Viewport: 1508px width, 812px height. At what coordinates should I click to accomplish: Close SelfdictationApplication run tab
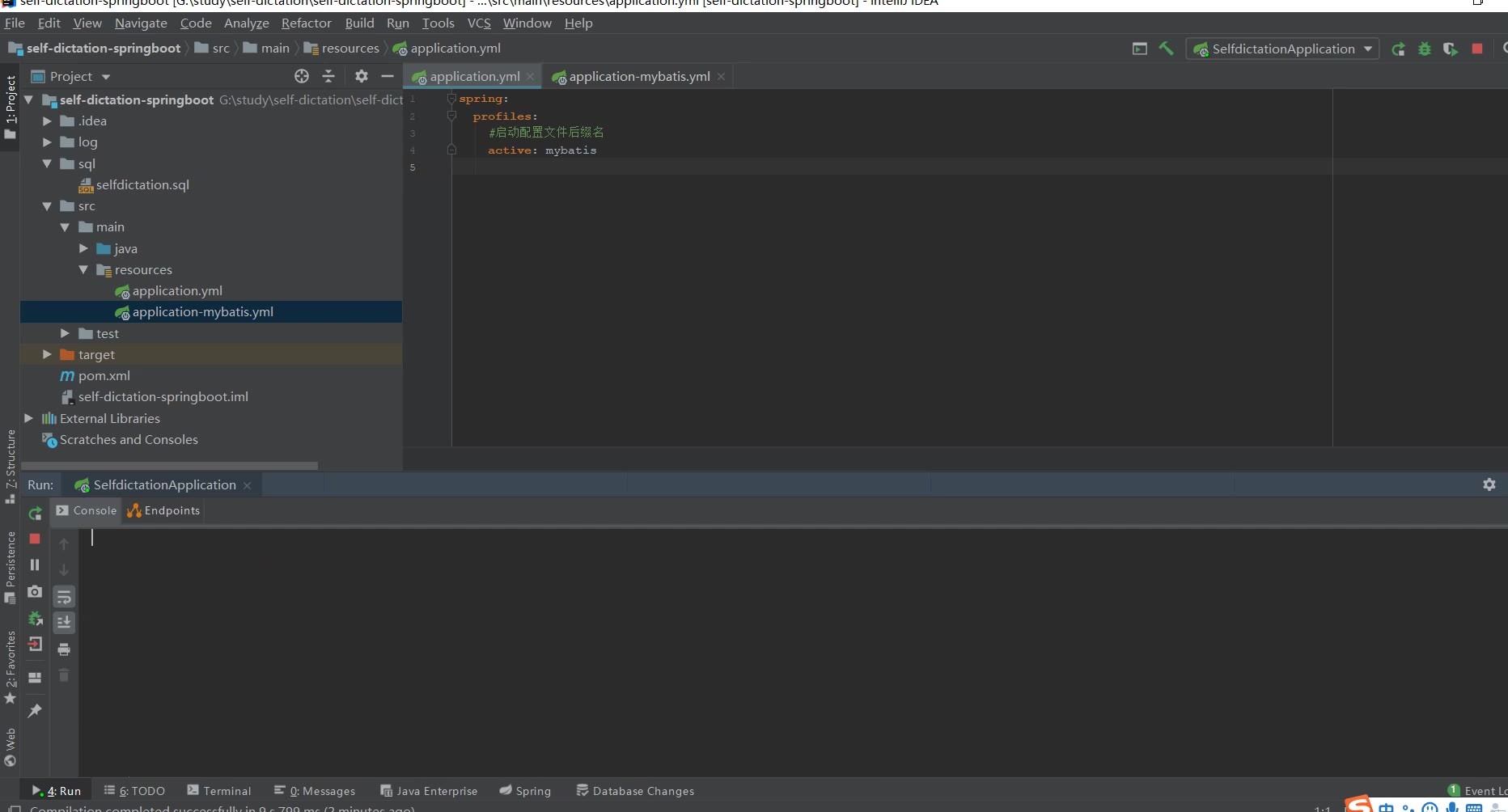[248, 485]
